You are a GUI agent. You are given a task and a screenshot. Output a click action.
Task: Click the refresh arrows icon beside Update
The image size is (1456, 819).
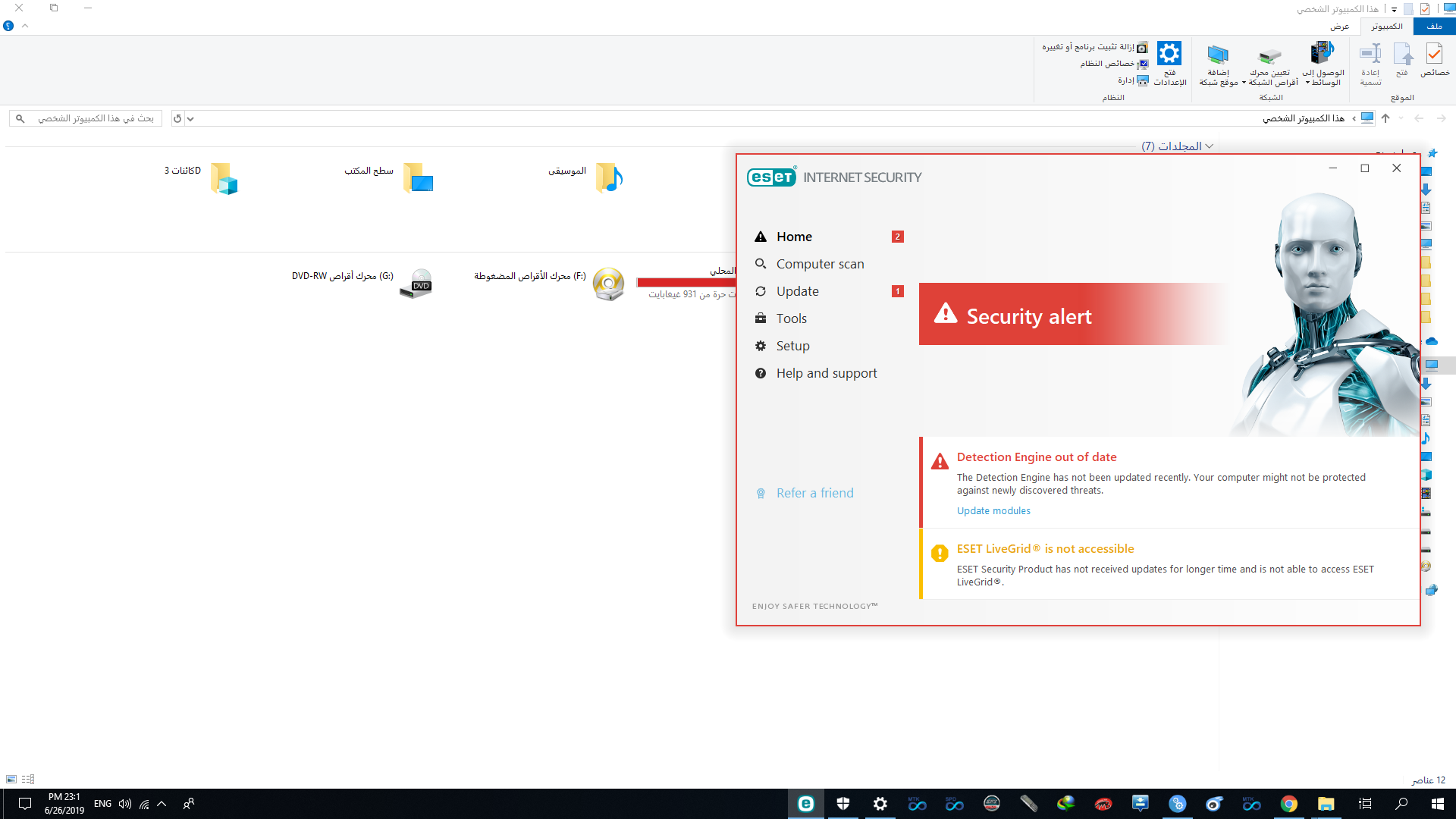[x=761, y=291]
